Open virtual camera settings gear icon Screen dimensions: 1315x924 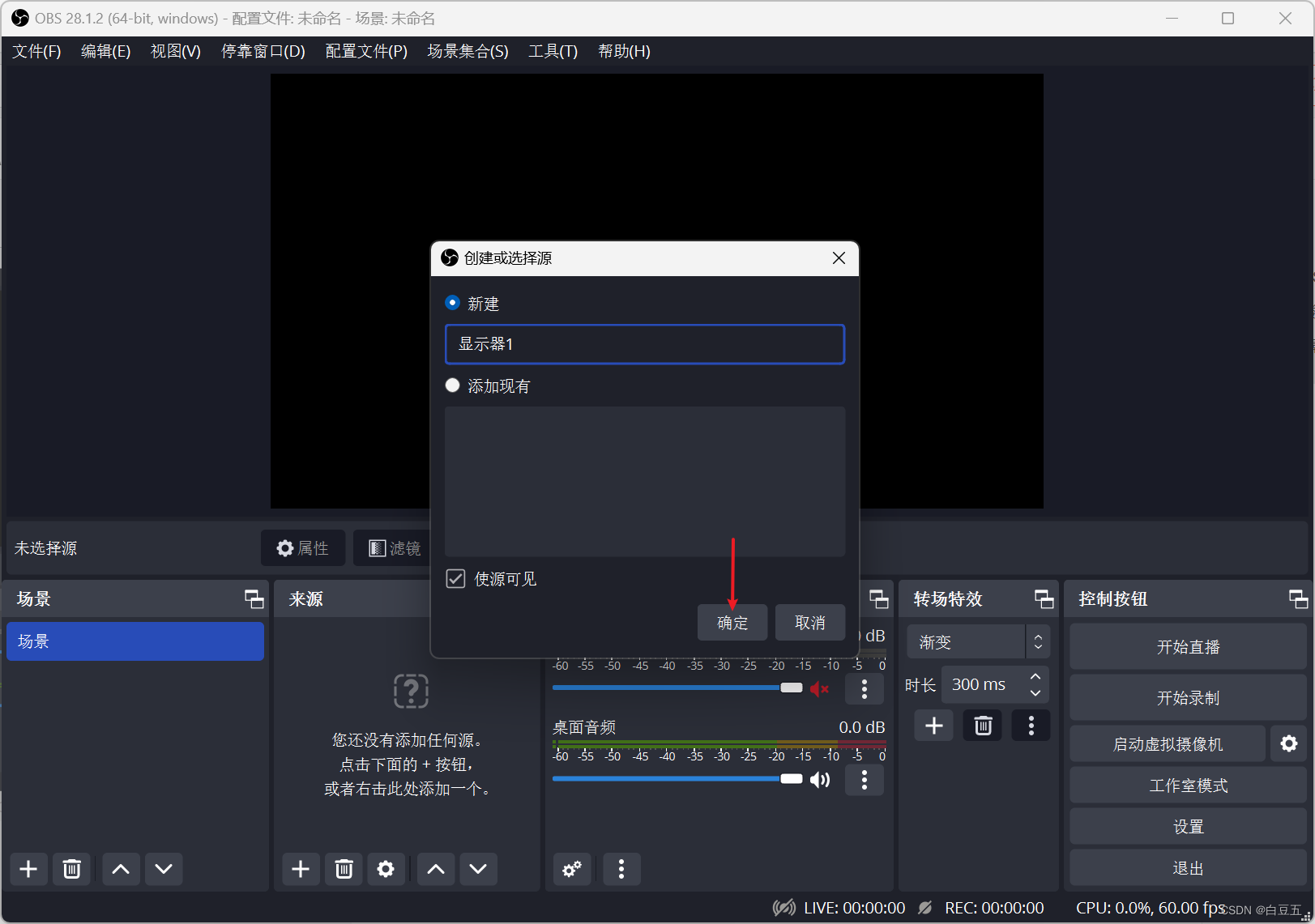point(1288,743)
